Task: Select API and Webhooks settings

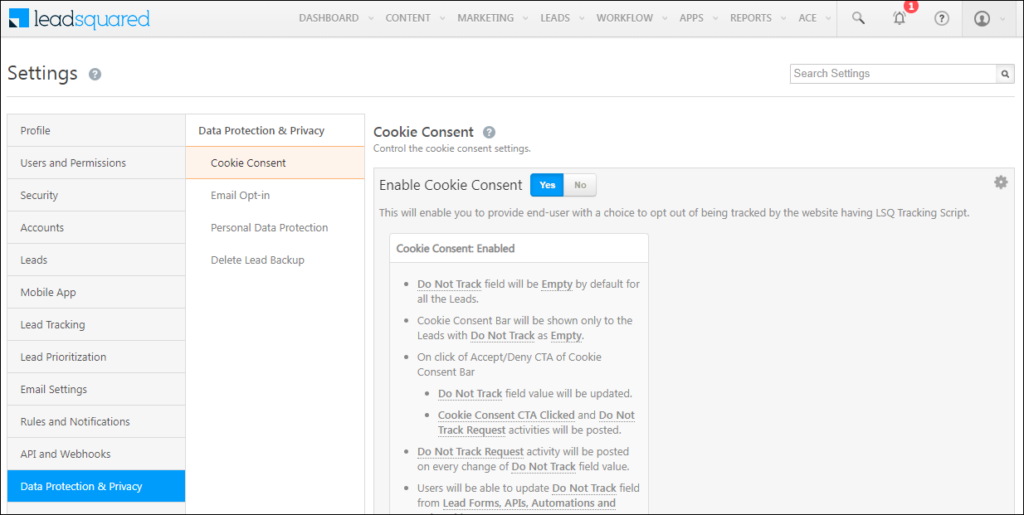Action: (67, 454)
